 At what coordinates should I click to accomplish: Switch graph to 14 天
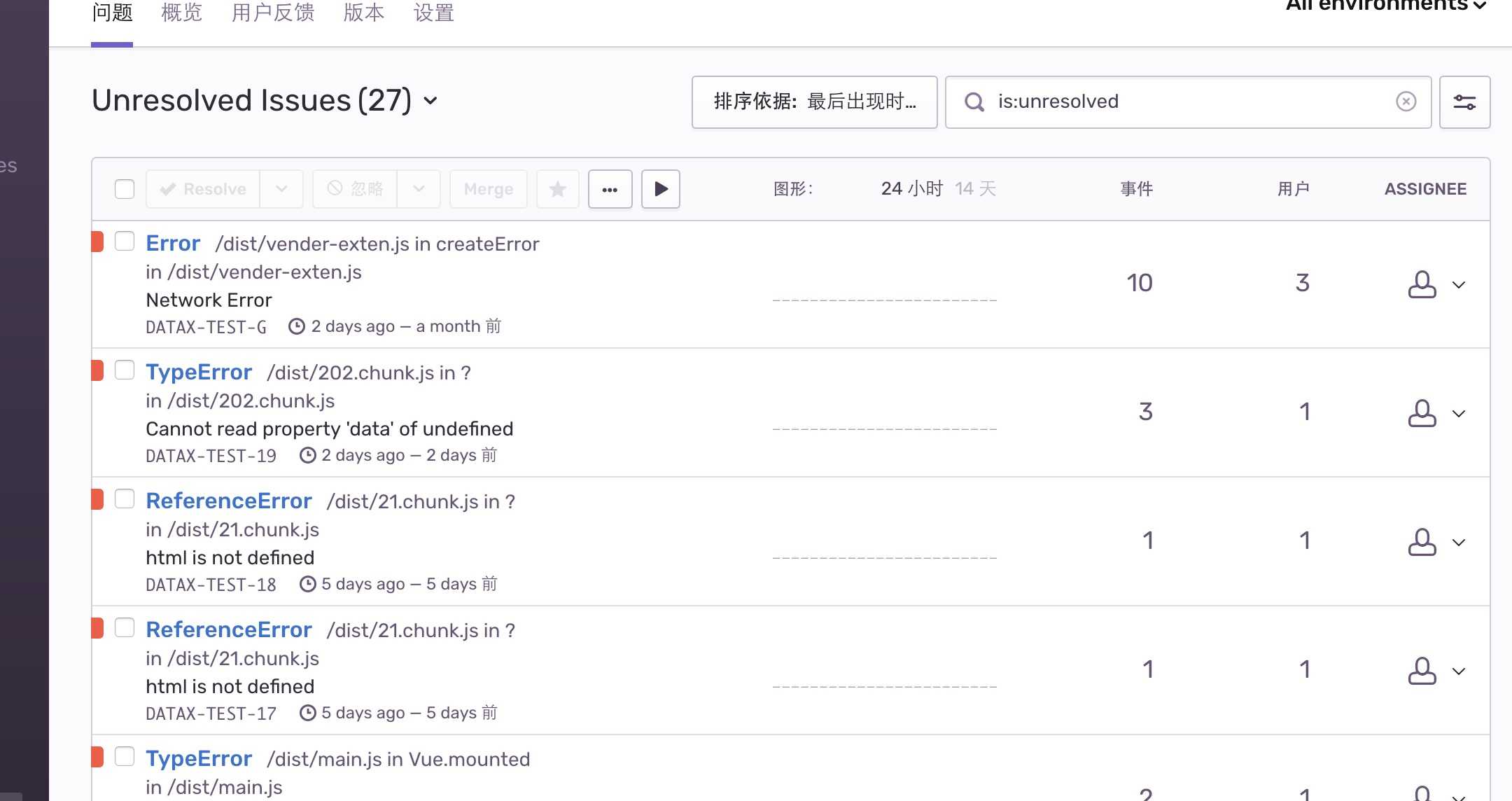pos(976,188)
